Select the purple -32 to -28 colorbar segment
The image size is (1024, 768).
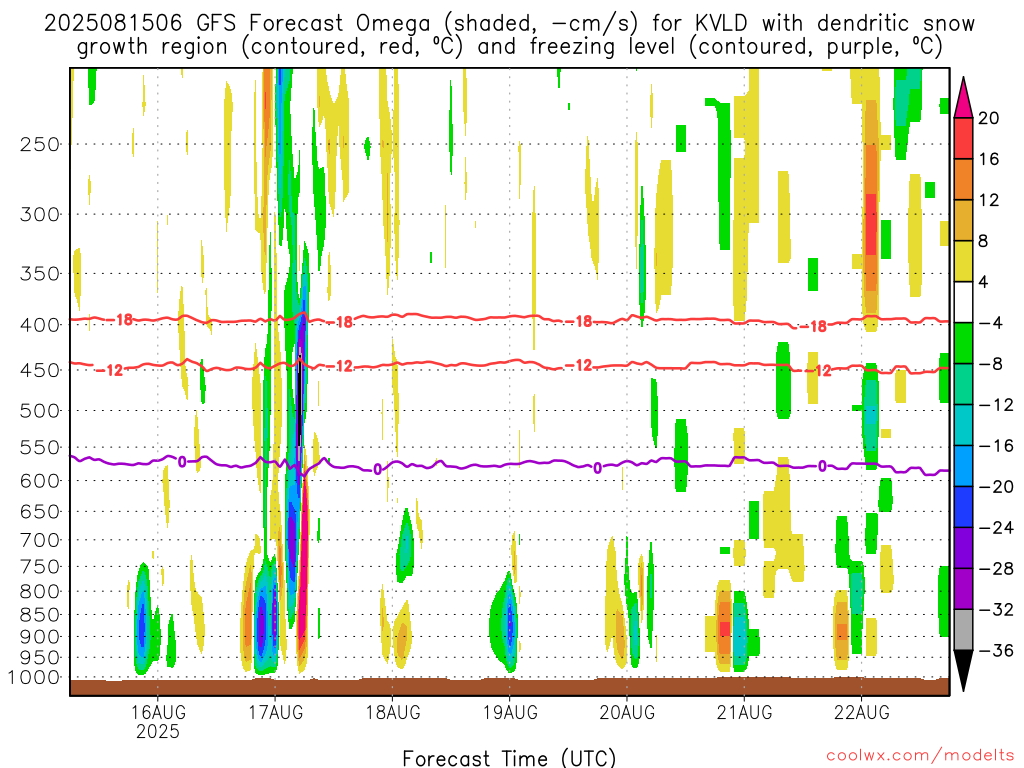[x=963, y=589]
